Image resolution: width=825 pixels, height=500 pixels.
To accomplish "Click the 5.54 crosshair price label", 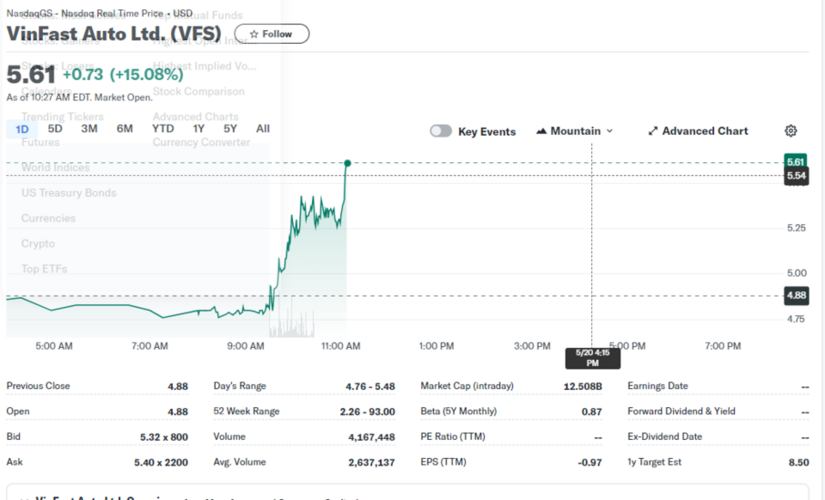I will pos(796,176).
